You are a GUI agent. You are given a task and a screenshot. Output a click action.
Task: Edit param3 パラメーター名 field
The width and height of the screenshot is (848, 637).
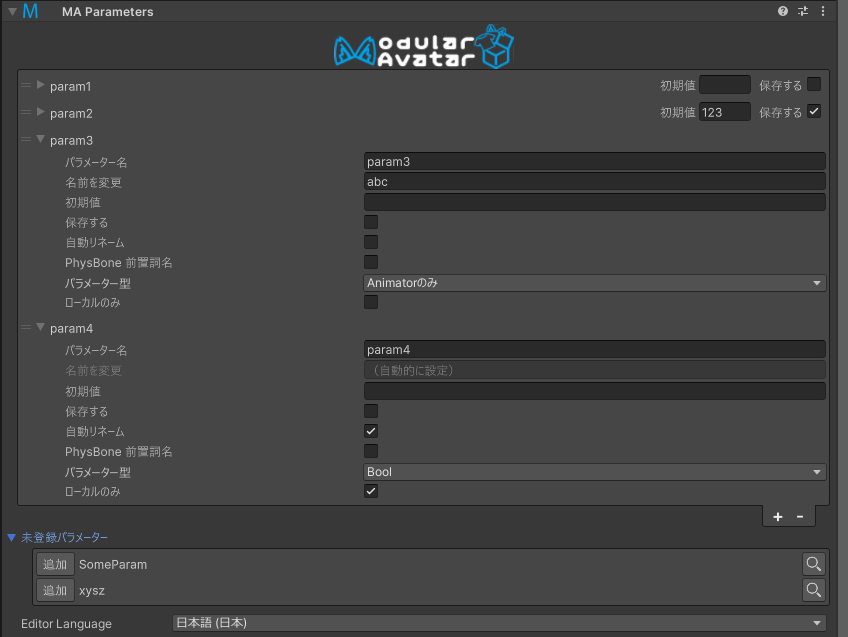(594, 161)
